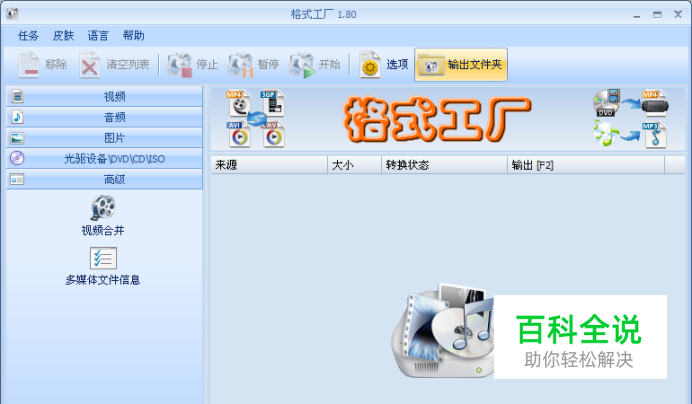Click the green music notes banner icon
Screen dimensions: 692x404
pyautogui.click(x=606, y=134)
